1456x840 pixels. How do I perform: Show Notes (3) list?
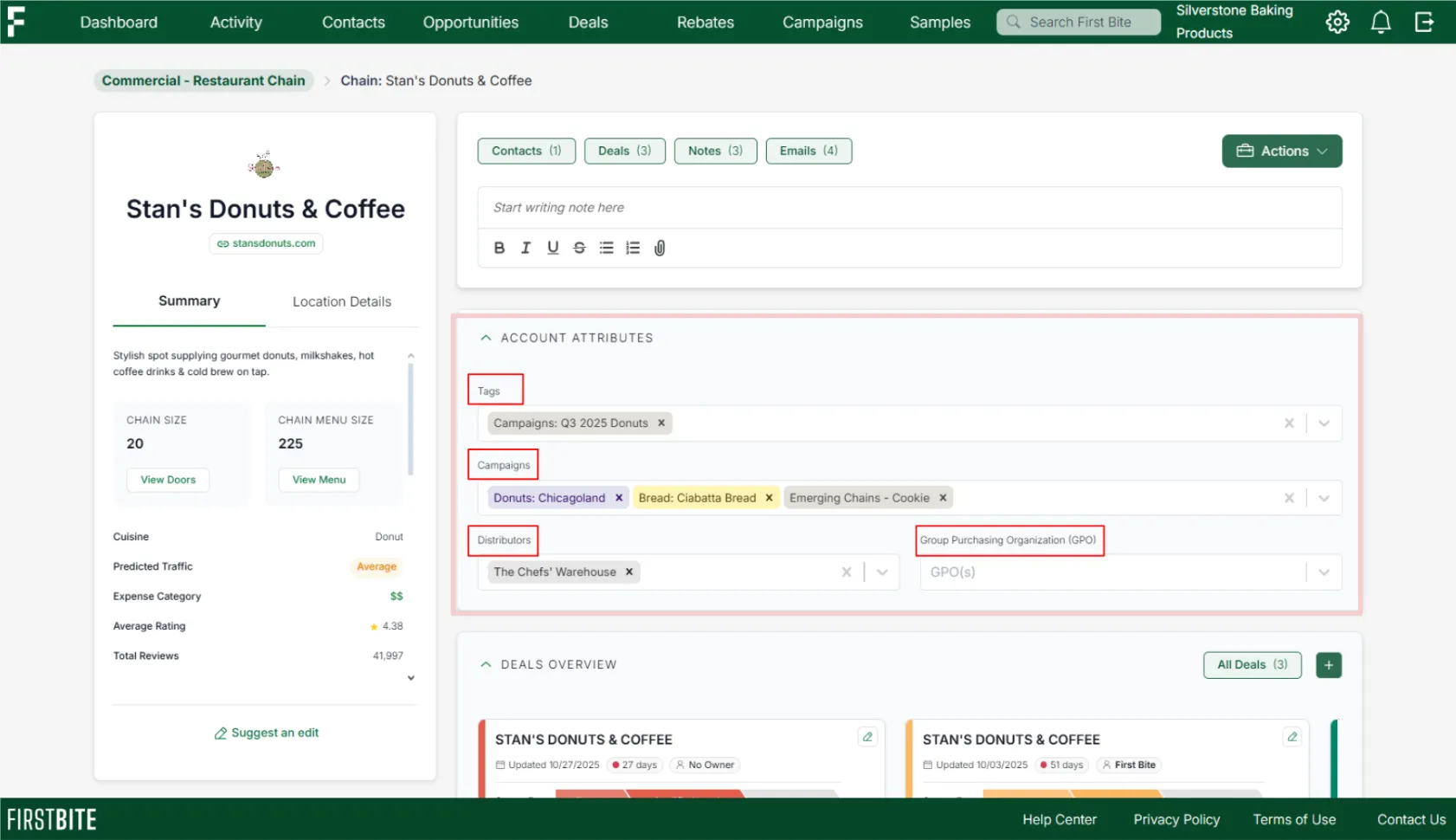coord(715,151)
